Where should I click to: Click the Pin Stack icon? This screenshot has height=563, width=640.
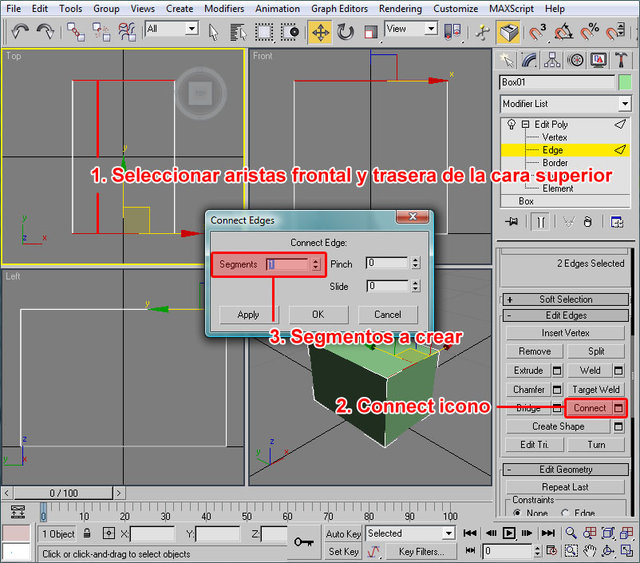click(x=511, y=222)
